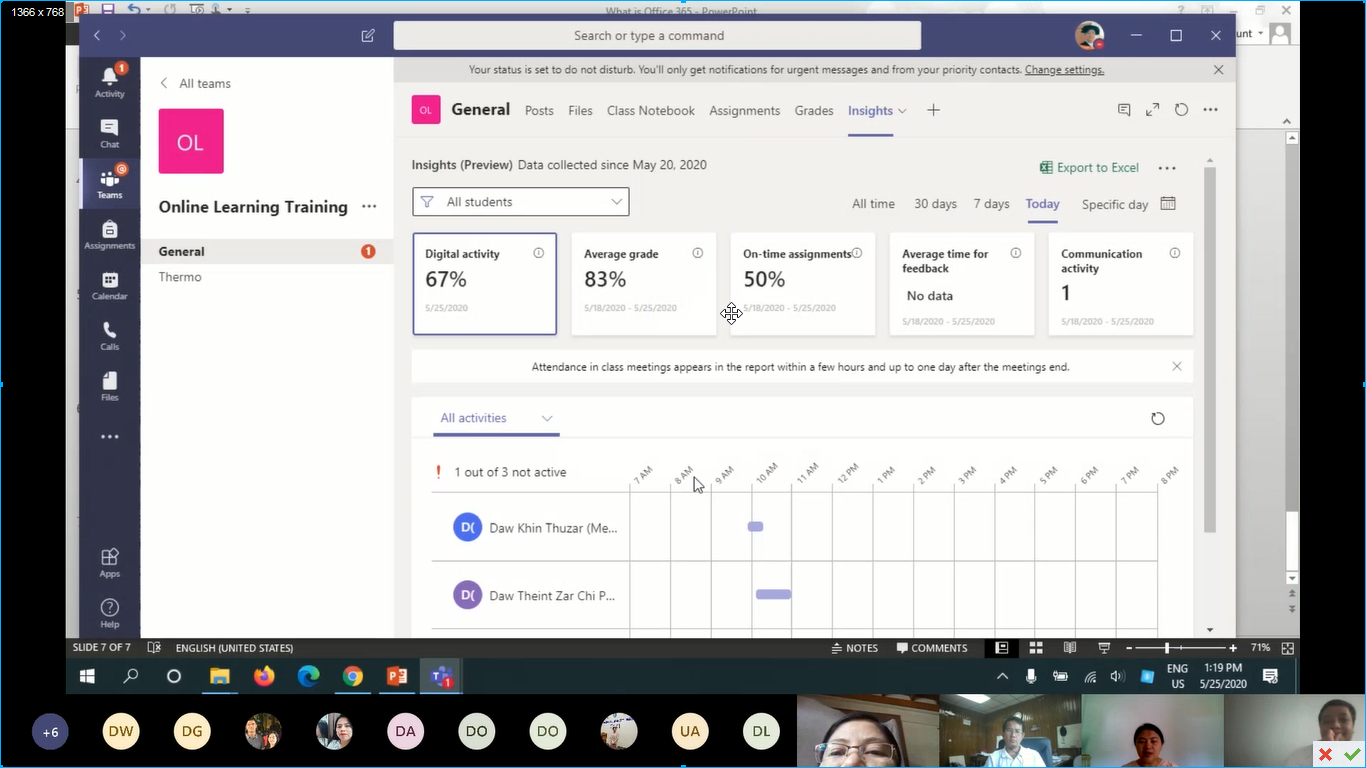This screenshot has width=1366, height=768.
Task: Select the On-time assignments card
Action: (x=803, y=284)
